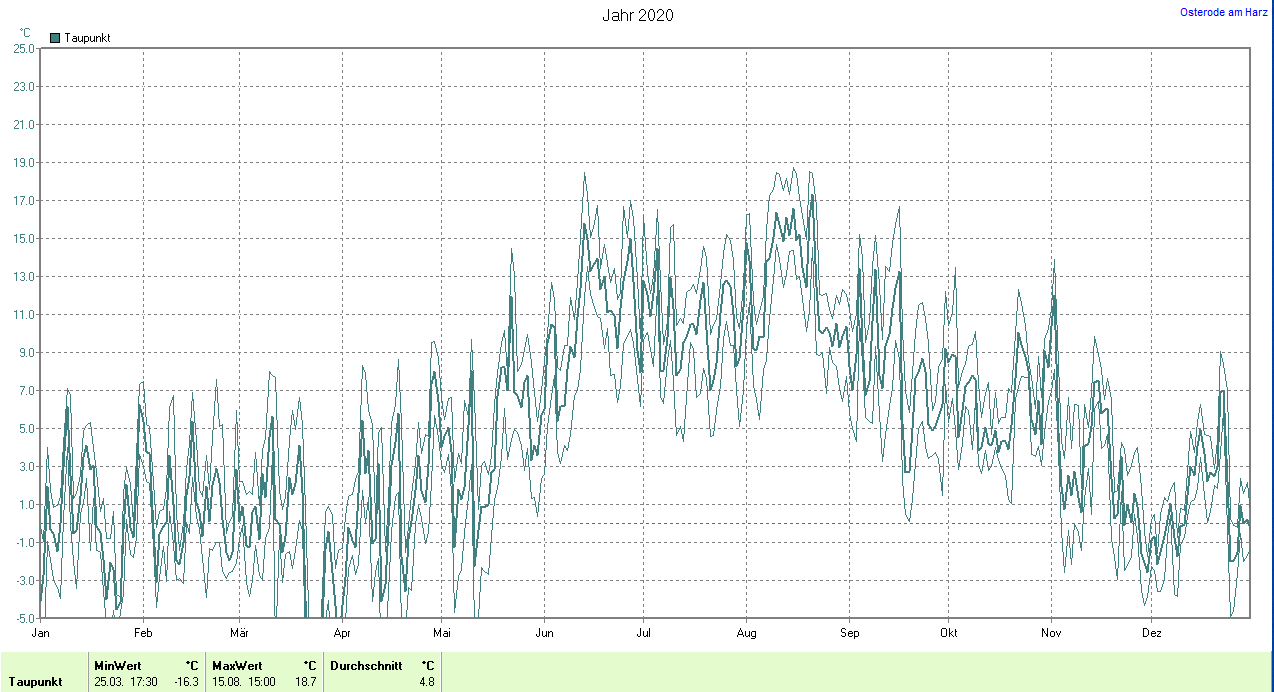Click the MaxWert column header
This screenshot has width=1274, height=692.
237,665
